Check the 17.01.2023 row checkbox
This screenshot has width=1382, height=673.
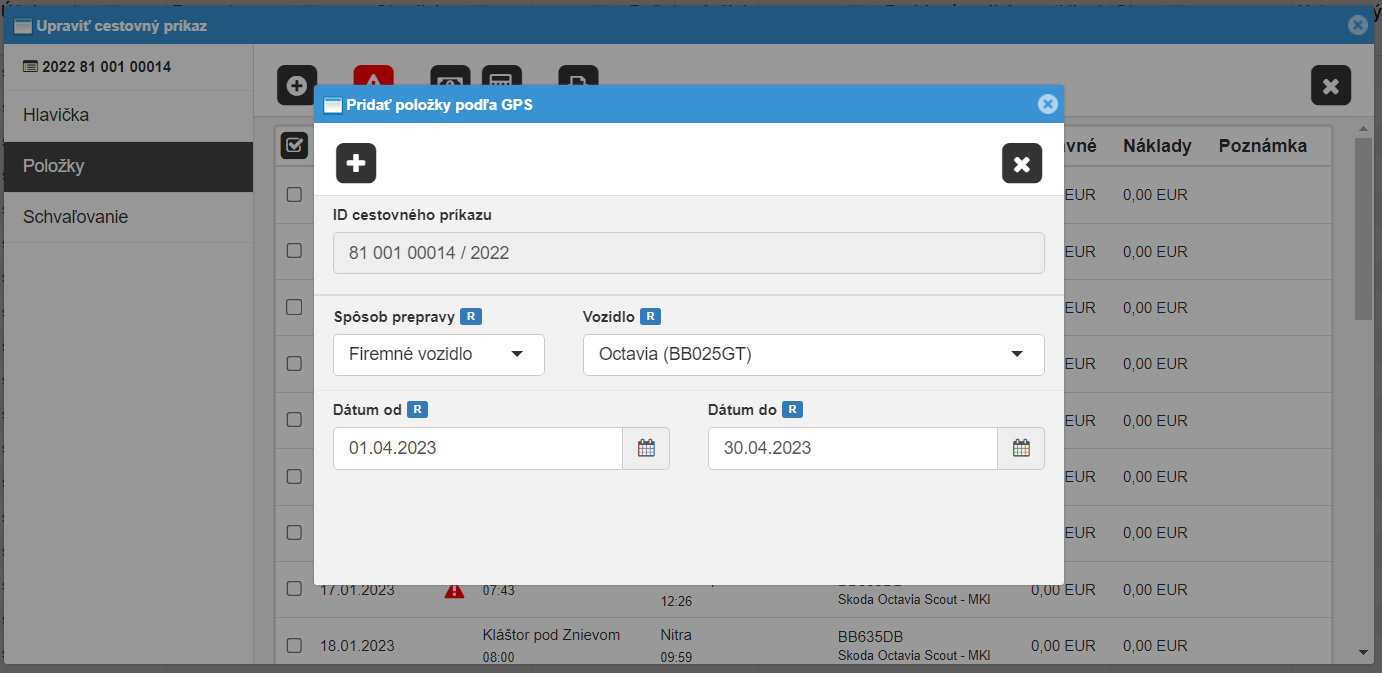(x=294, y=588)
